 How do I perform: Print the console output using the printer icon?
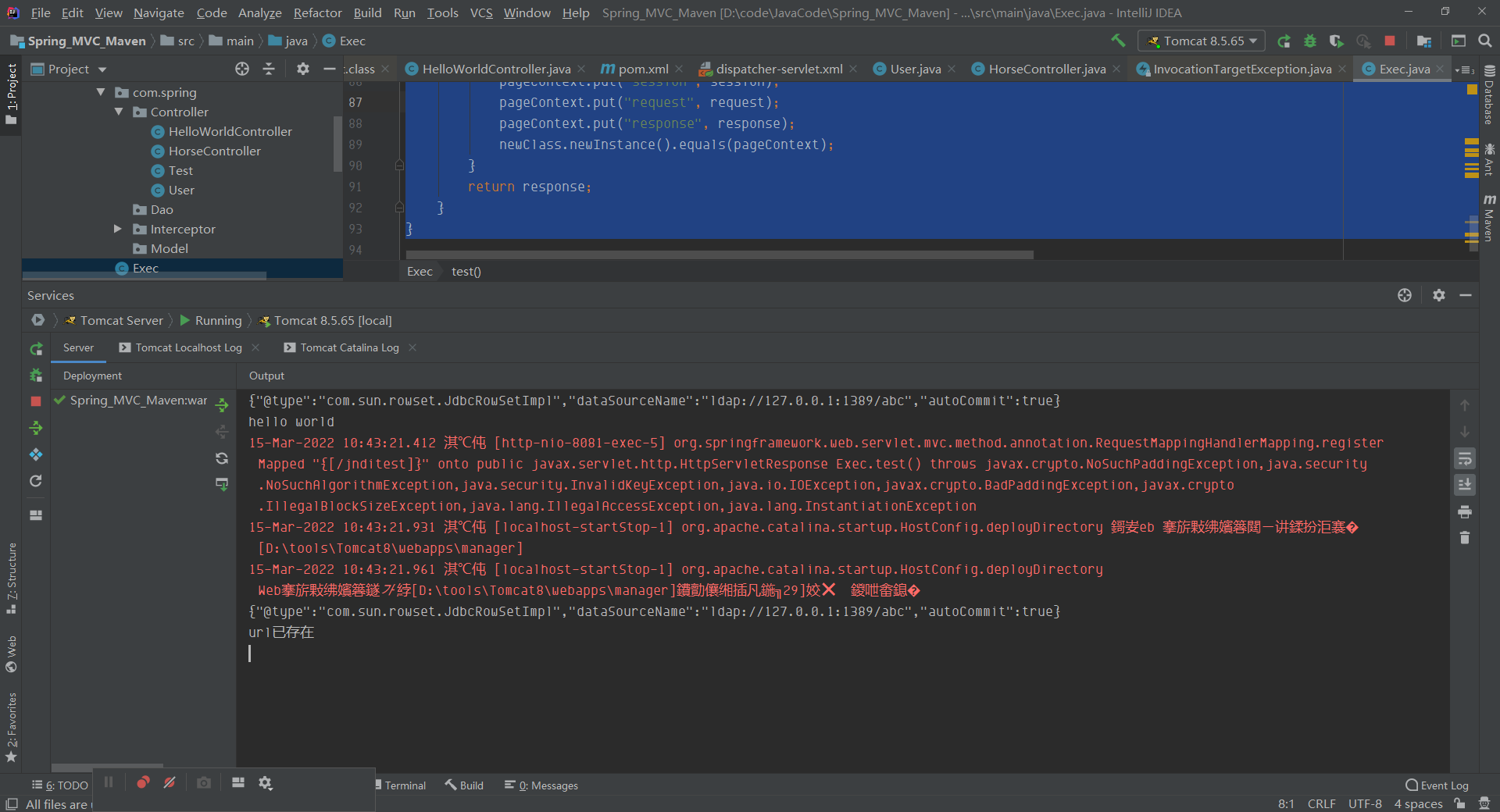[x=1465, y=512]
